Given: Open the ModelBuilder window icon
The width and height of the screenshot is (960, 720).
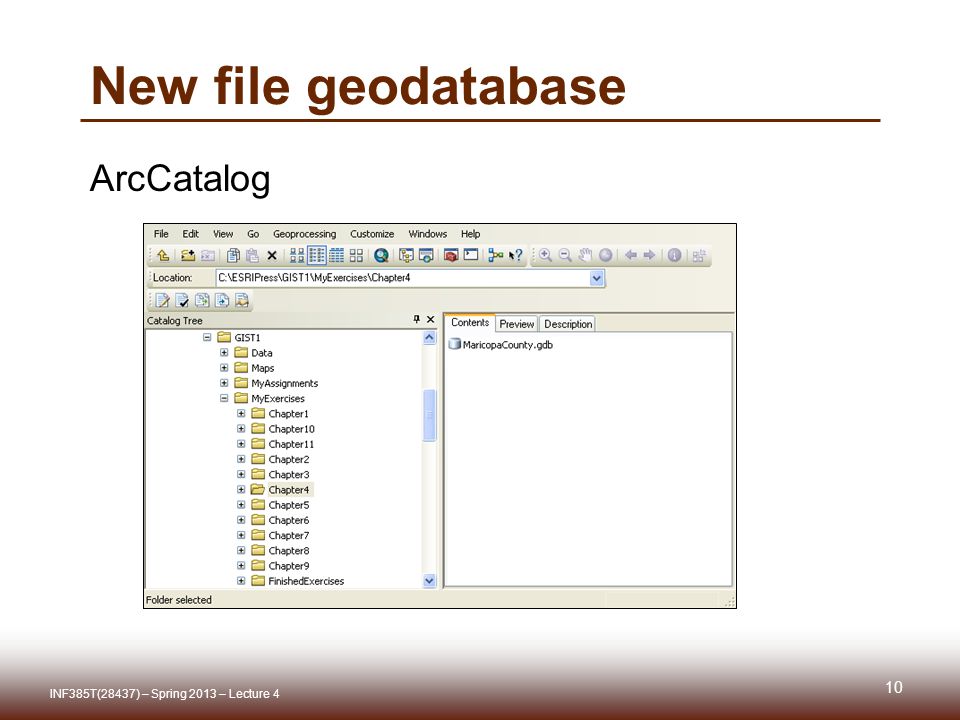Looking at the screenshot, I should [x=496, y=255].
